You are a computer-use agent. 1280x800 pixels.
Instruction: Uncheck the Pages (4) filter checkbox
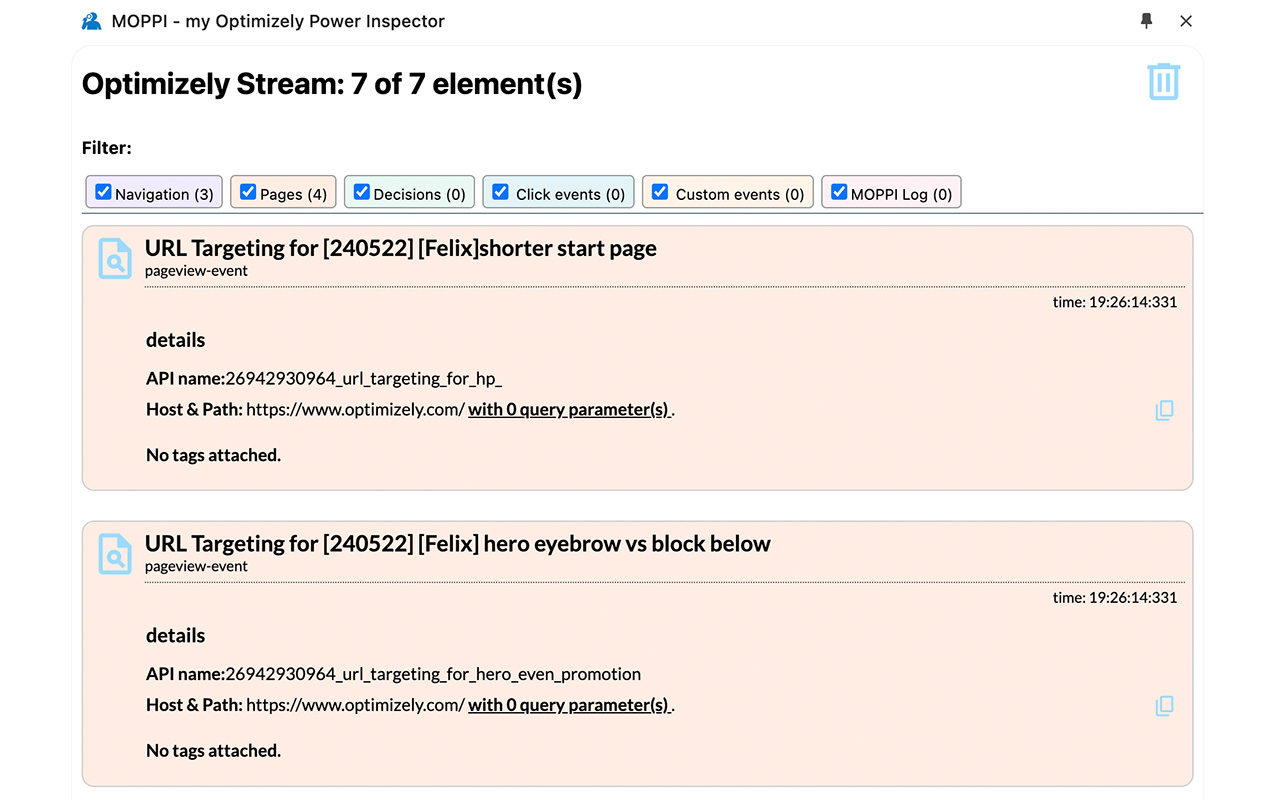(x=248, y=192)
